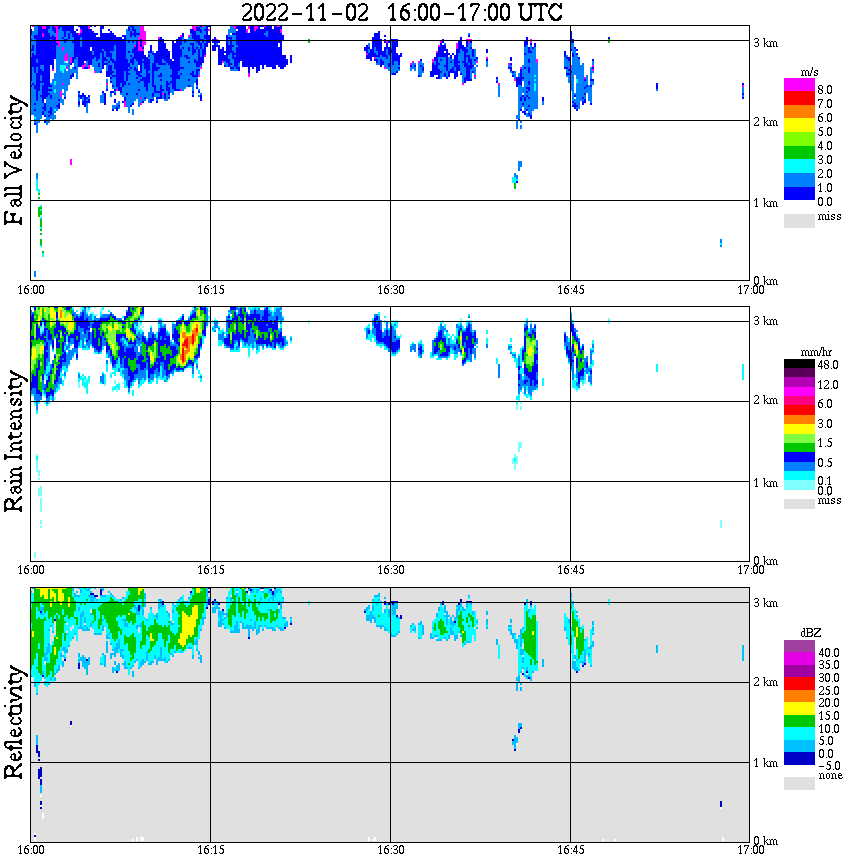Image resolution: width=850 pixels, height=868 pixels.
Task: Pick the orange 3.0 mm/hr legend swatch
Action: (799, 420)
